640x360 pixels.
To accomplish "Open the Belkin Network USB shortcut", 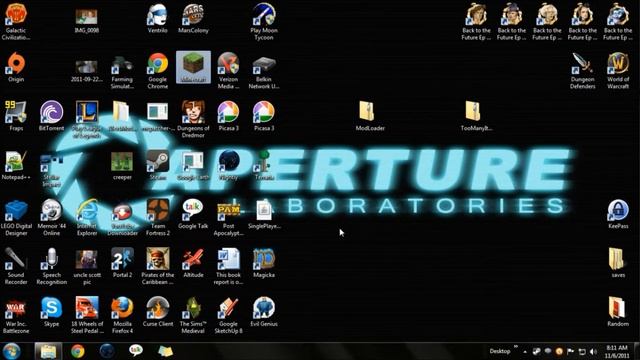I will click(x=264, y=72).
